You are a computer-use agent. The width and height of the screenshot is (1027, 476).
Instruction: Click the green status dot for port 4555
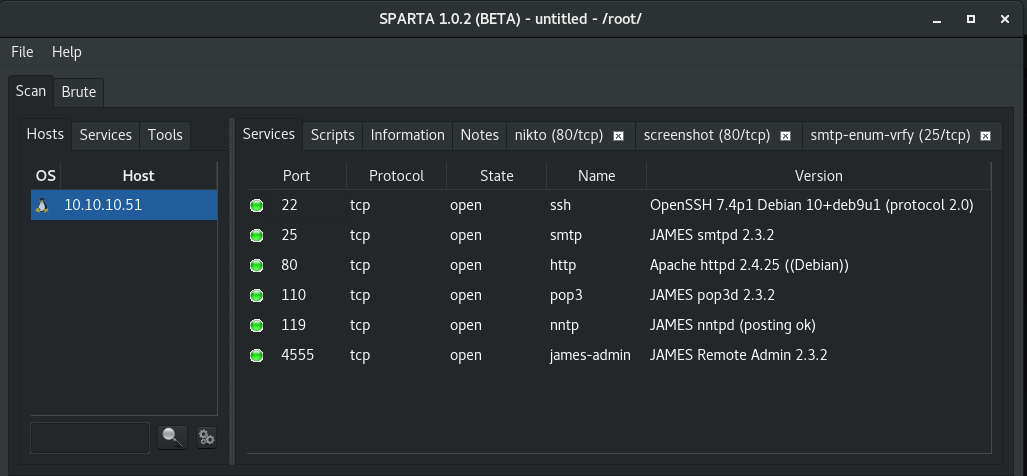[256, 356]
